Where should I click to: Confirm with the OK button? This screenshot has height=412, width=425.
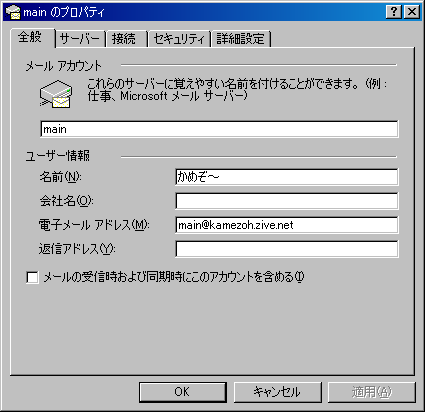[183, 392]
